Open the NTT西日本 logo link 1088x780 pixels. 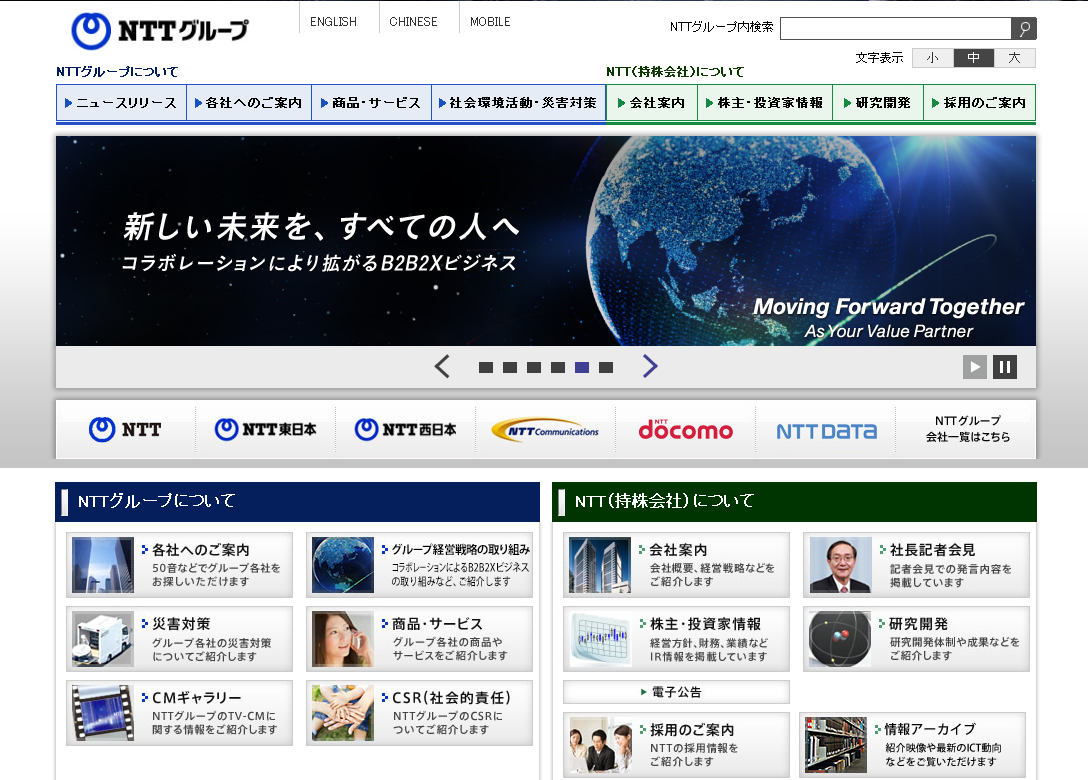(405, 430)
